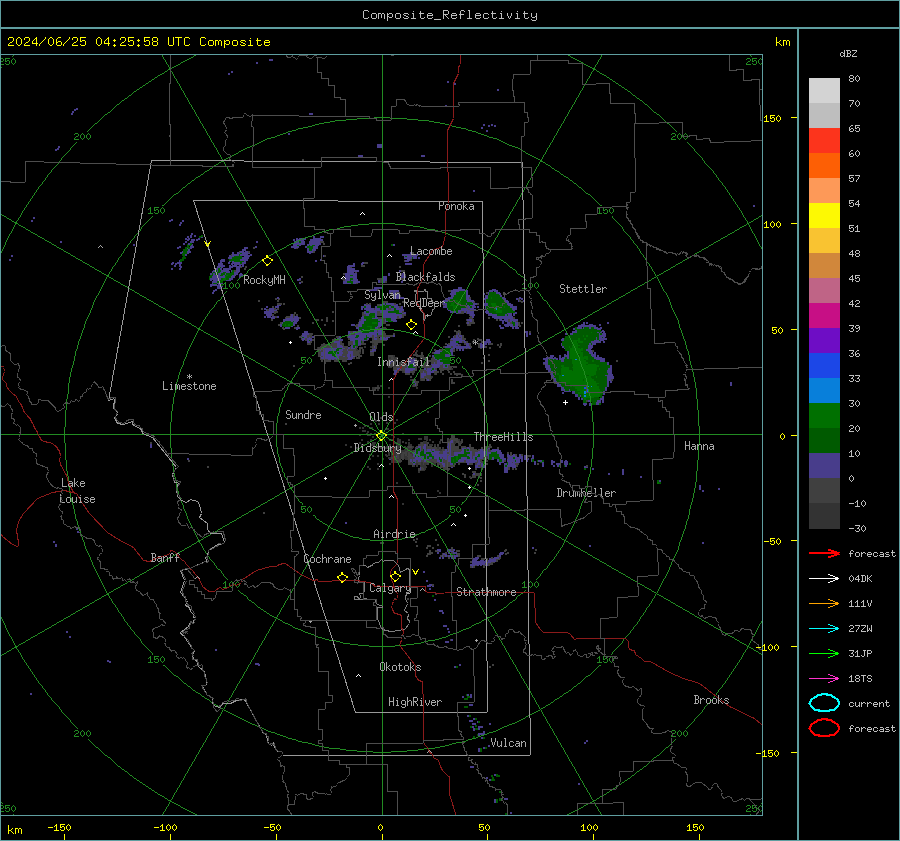Click the Ponoka label

(x=456, y=206)
